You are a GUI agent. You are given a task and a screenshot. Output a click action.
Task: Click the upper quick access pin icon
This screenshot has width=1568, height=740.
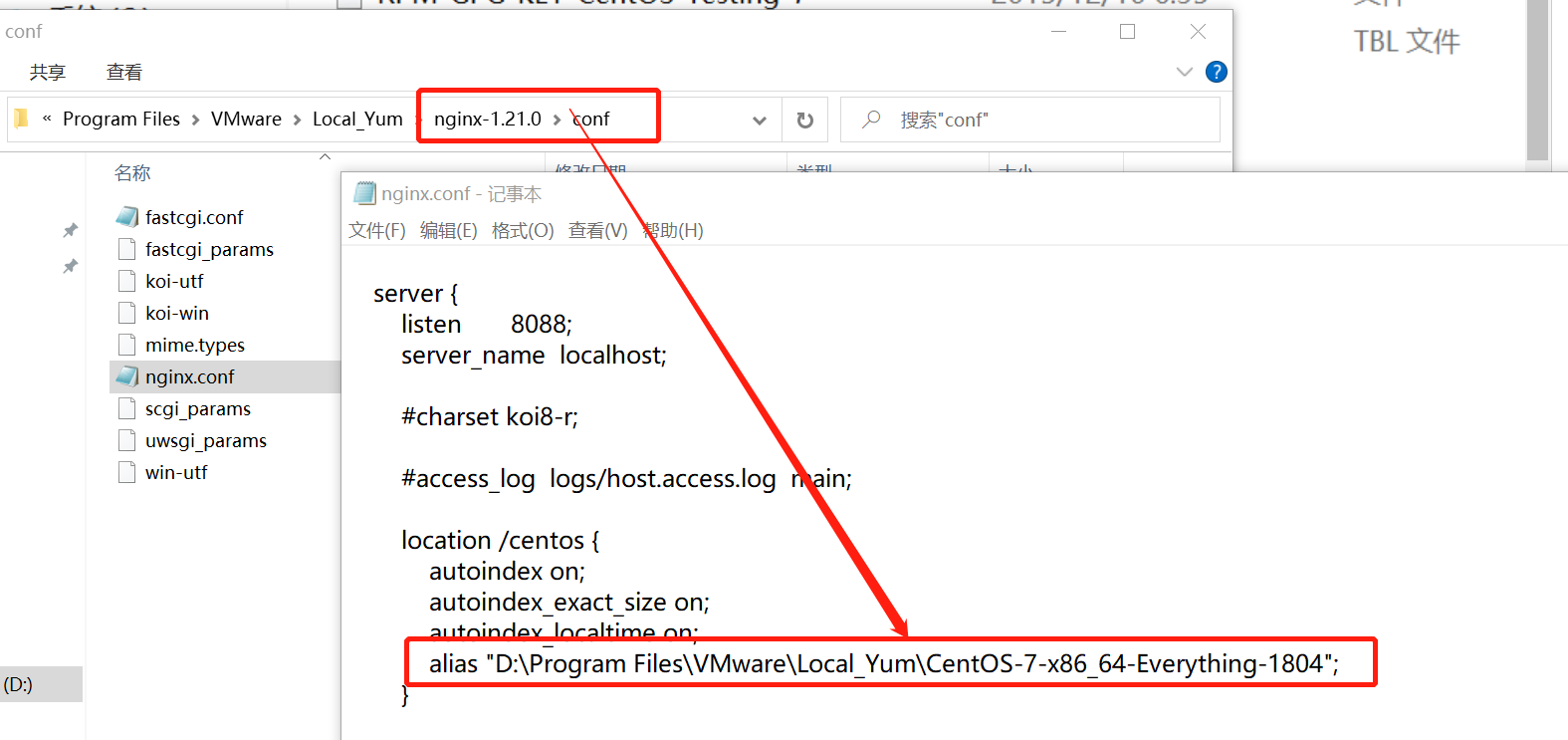[x=70, y=230]
